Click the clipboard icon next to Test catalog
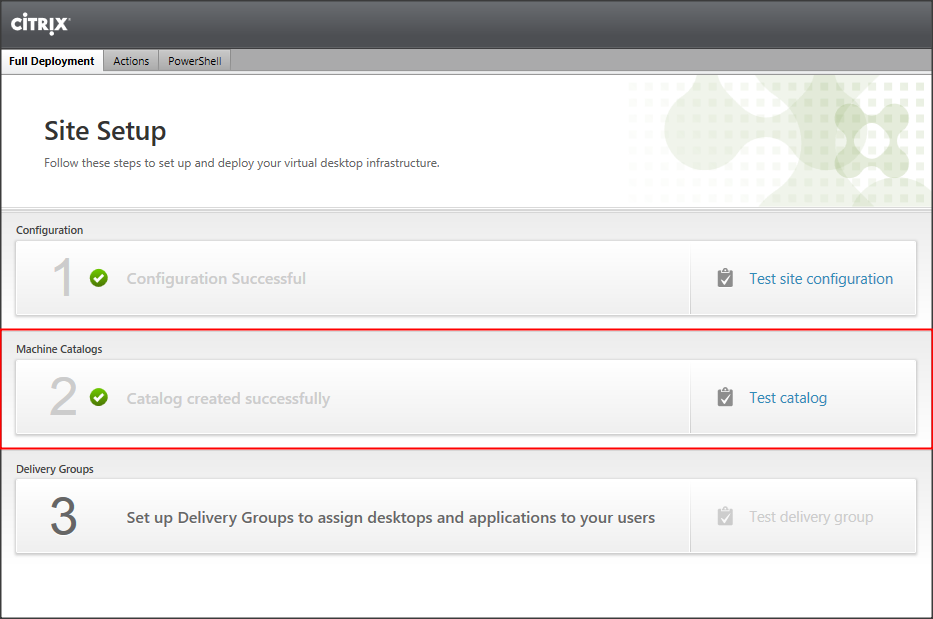 click(x=725, y=397)
